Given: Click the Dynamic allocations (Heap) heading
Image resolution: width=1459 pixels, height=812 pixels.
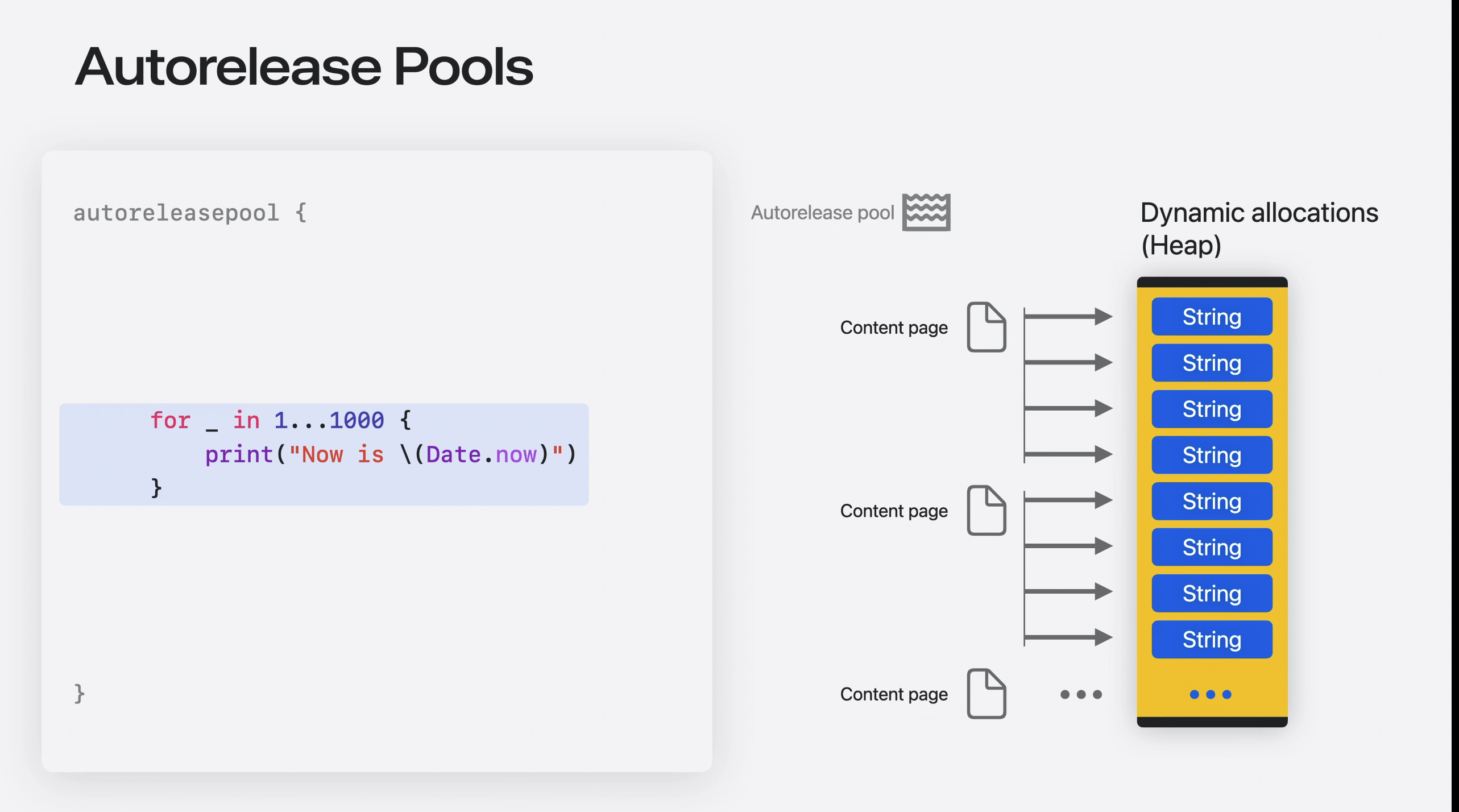Looking at the screenshot, I should coord(1258,229).
